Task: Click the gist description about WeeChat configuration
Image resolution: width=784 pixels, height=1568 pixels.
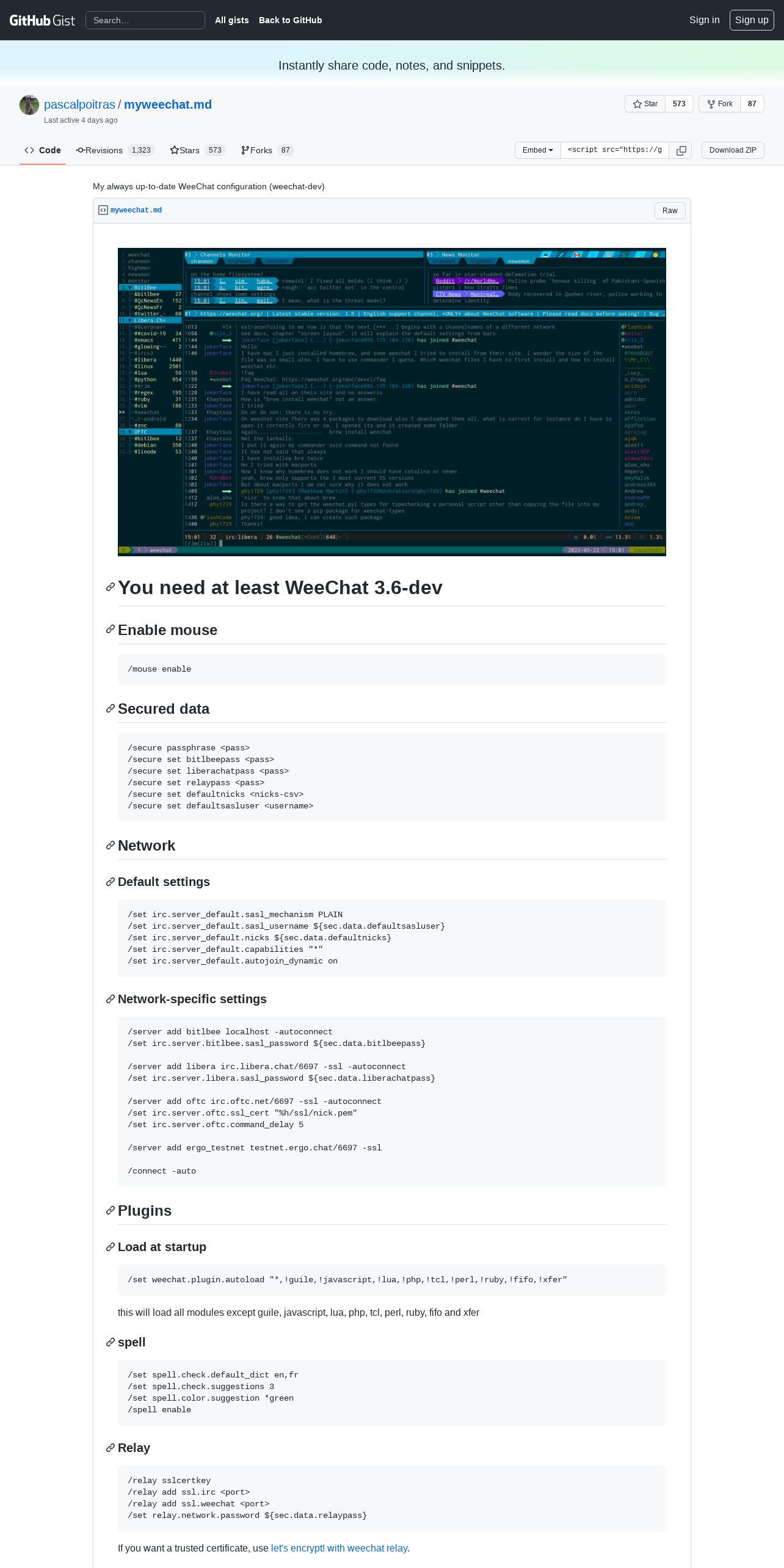Action: coord(209,186)
